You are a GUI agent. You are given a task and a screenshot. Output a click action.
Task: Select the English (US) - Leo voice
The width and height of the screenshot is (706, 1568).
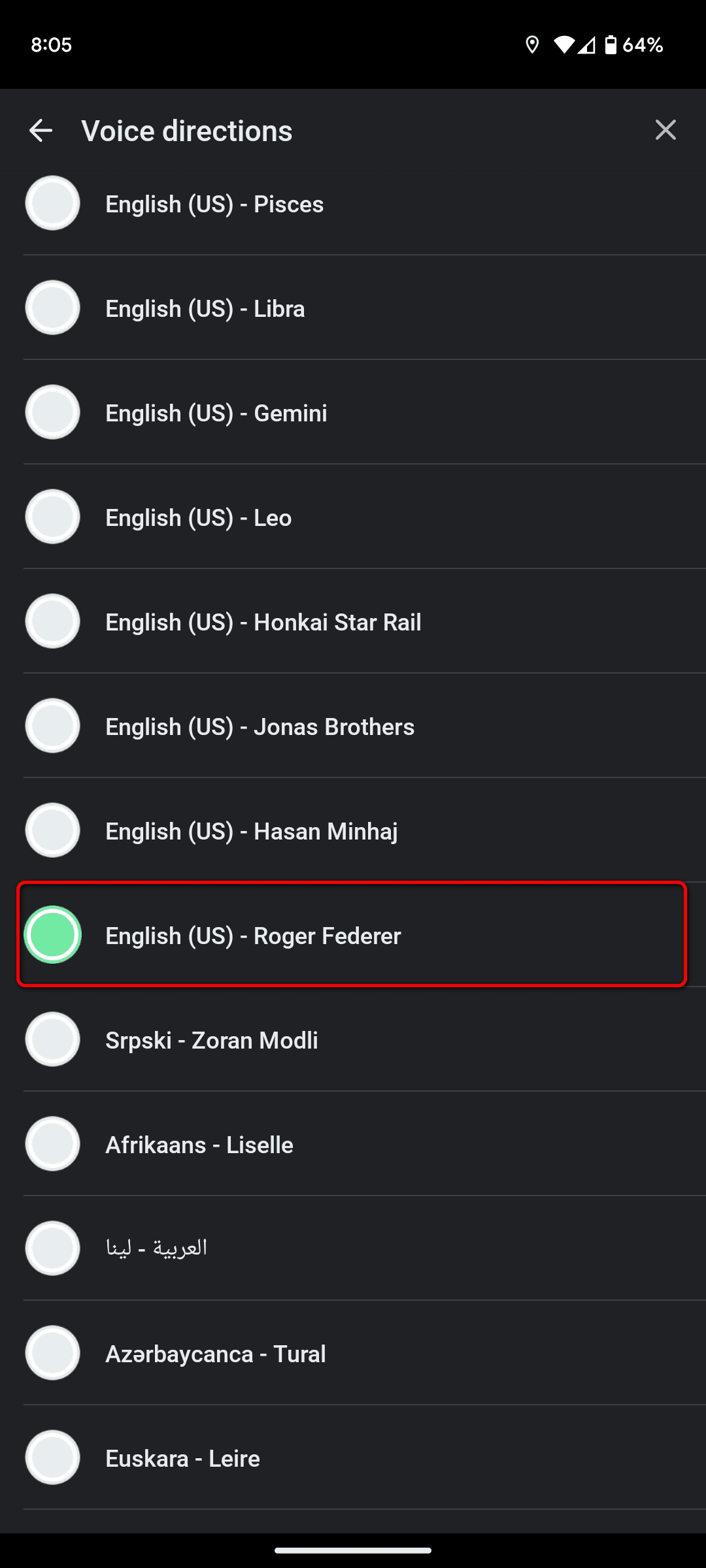point(52,517)
